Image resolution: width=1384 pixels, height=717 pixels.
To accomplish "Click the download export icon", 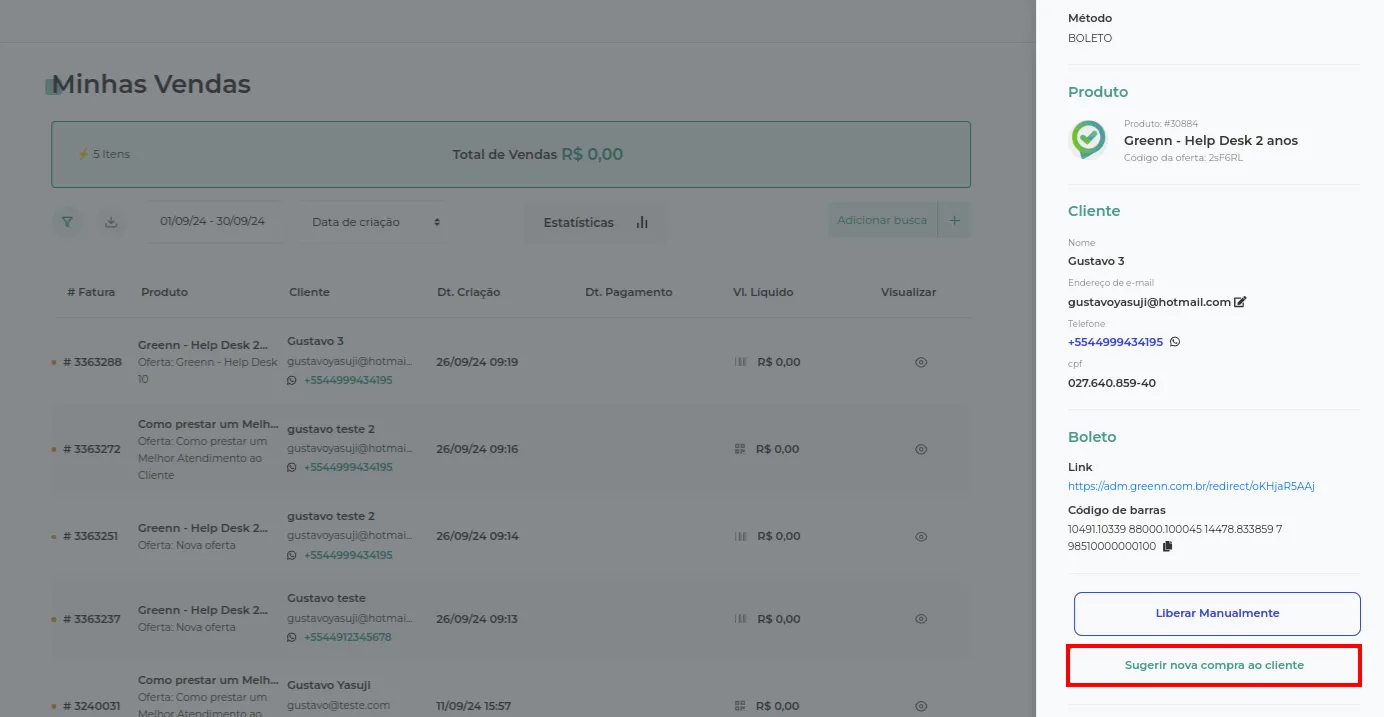I will [x=112, y=222].
